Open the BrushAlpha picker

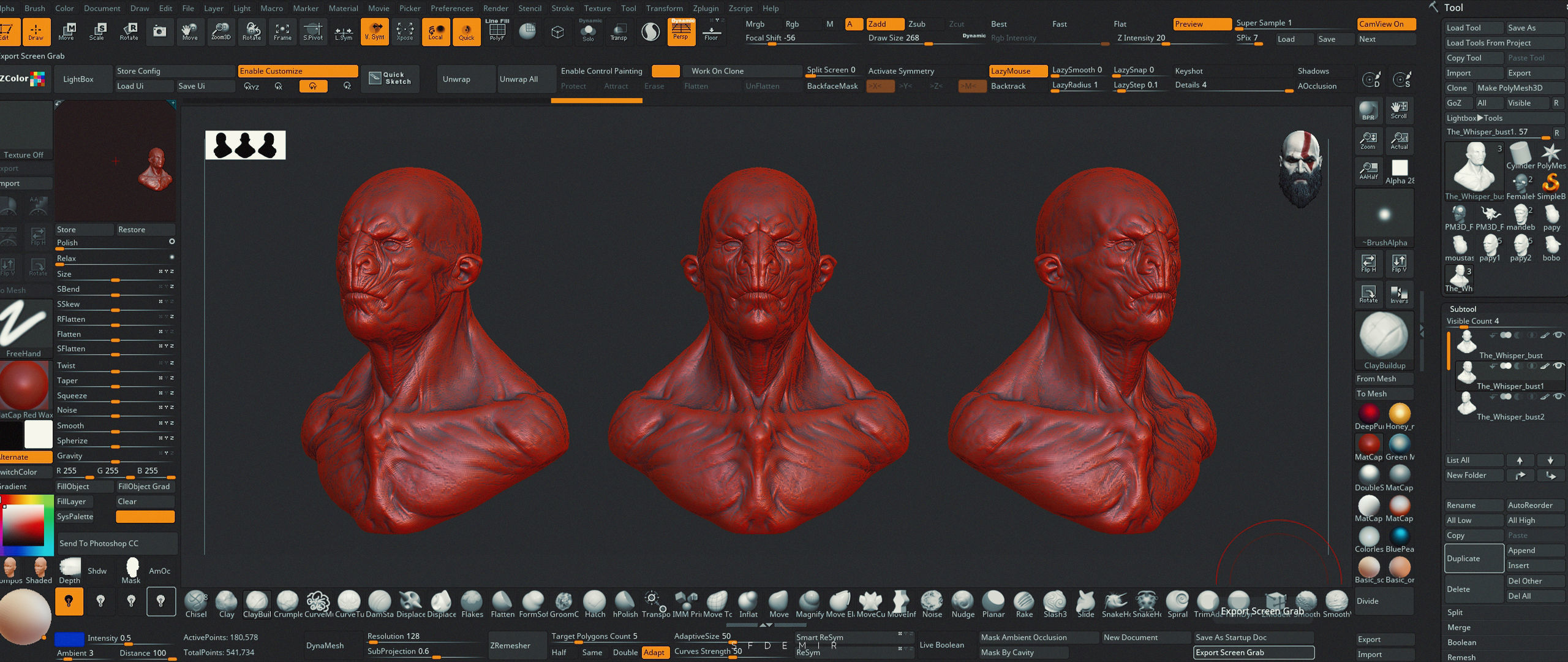pyautogui.click(x=1384, y=218)
